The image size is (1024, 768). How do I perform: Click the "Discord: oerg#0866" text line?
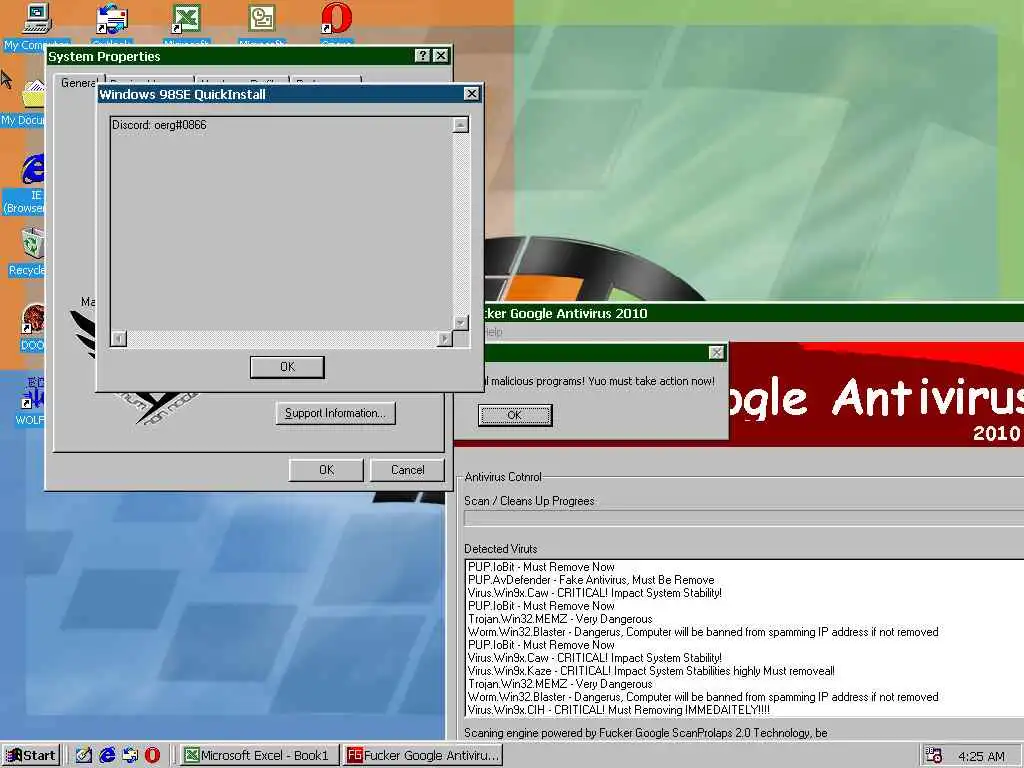159,125
